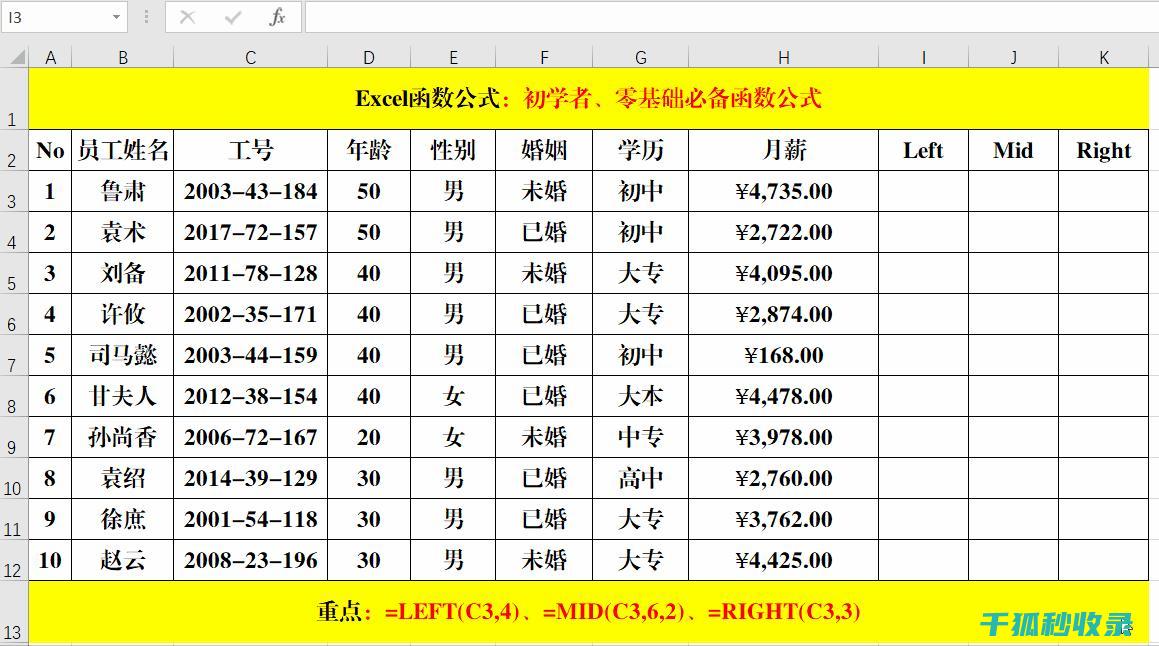Image resolution: width=1159 pixels, height=646 pixels.
Task: Click salary cell '¥4,425.00'
Action: coord(784,560)
